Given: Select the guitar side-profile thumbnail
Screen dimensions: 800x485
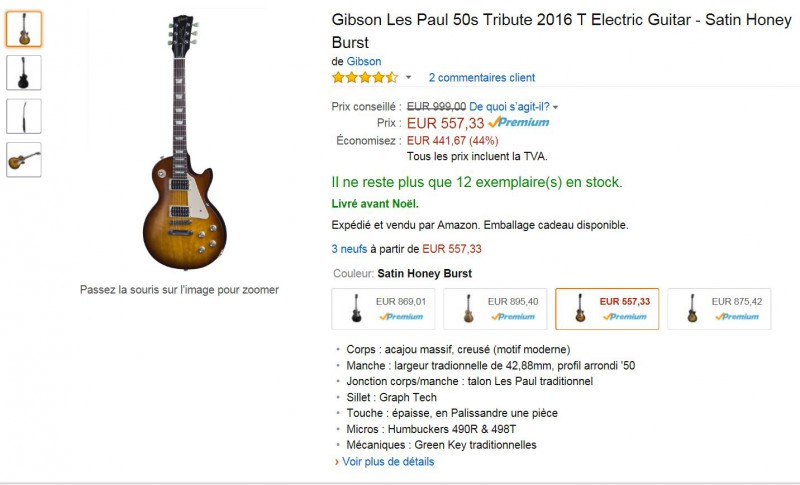Looking at the screenshot, I should [x=24, y=116].
